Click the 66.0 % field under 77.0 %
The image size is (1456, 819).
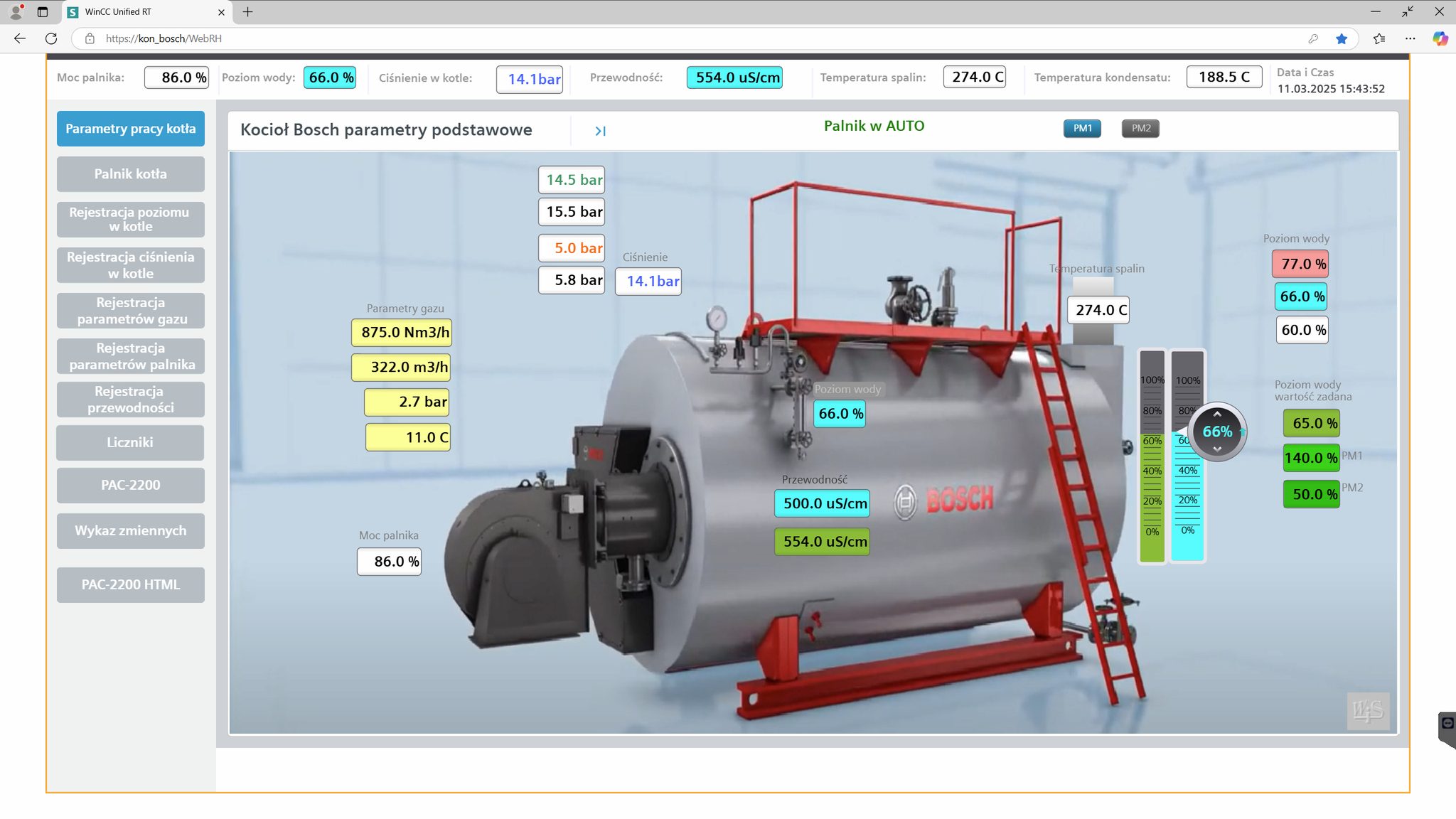click(x=1301, y=297)
